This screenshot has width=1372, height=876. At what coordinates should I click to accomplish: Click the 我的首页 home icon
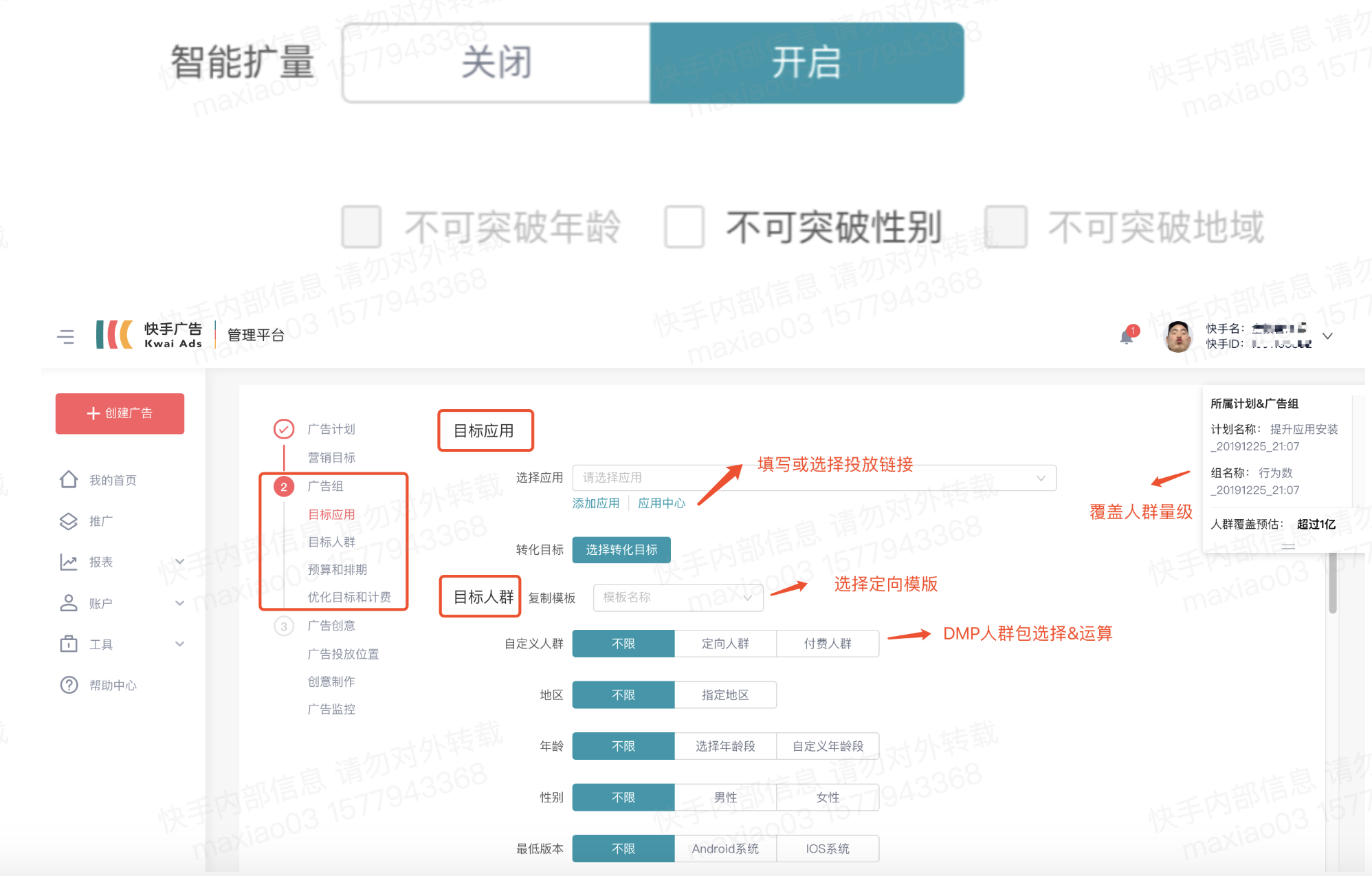coord(69,479)
